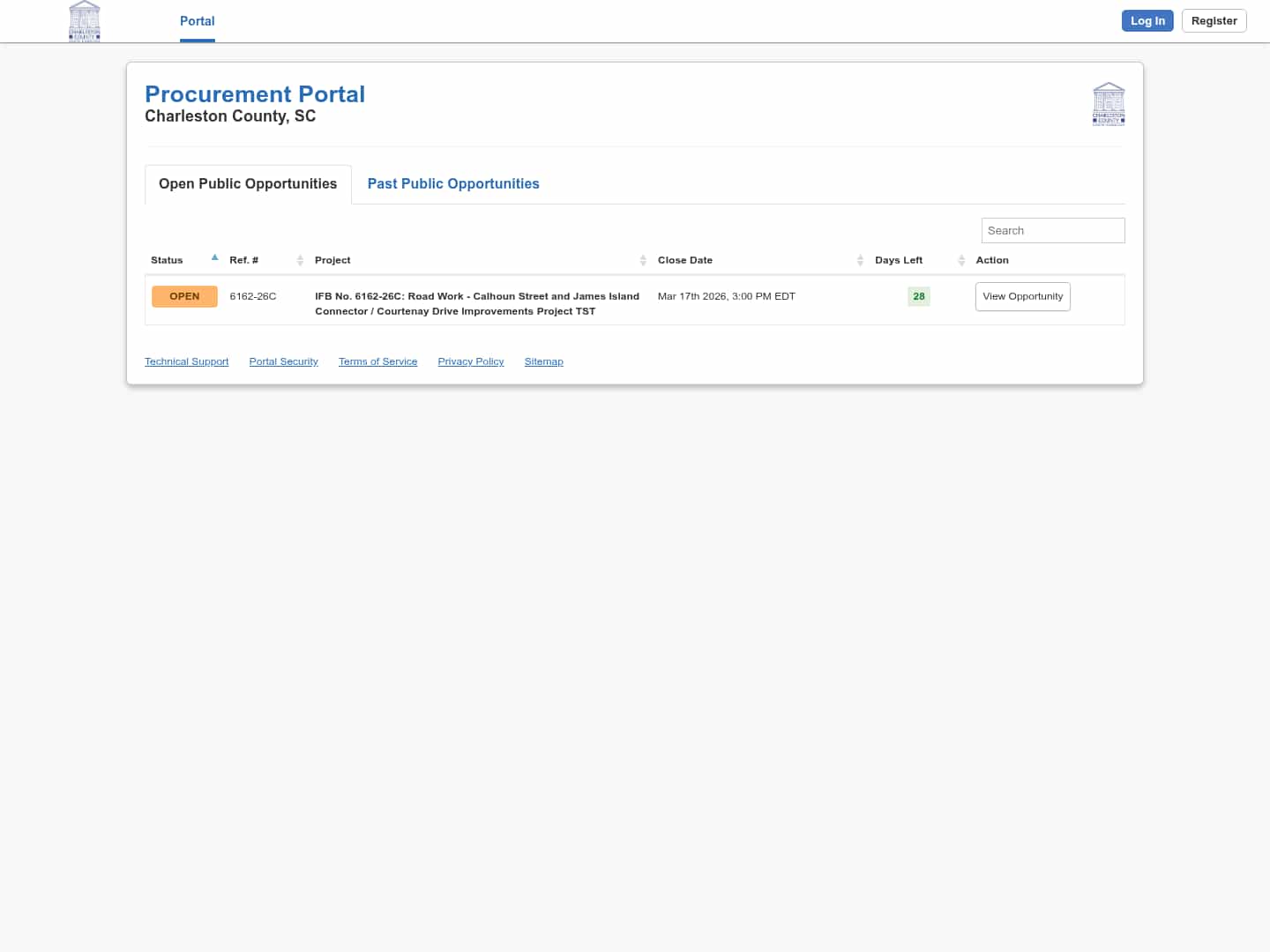Image resolution: width=1270 pixels, height=952 pixels.
Task: Click the Register button
Action: 1214,21
